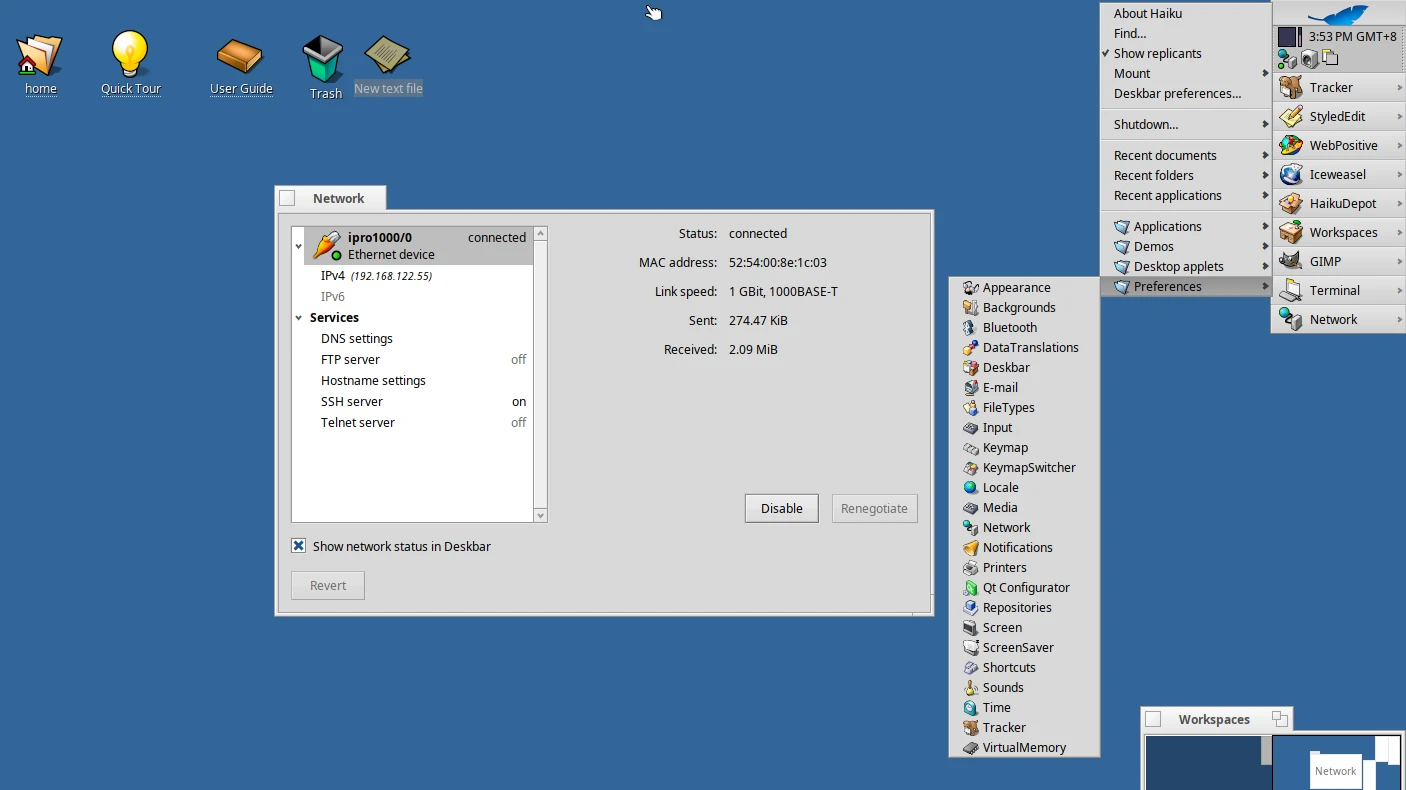Screen dimensions: 1406x790
Task: Open Bluetooth preferences
Action: 1010,327
